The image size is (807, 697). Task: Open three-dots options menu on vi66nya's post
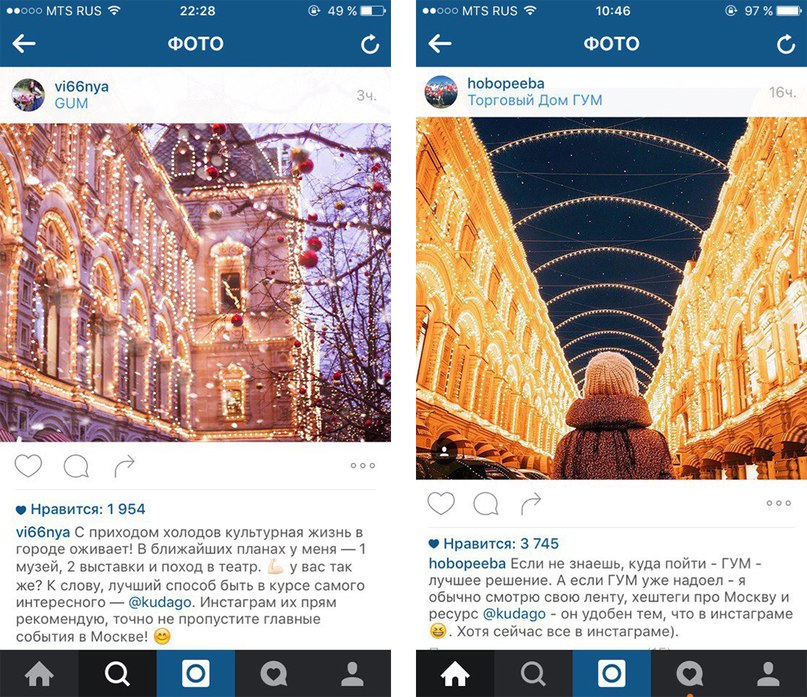[363, 465]
